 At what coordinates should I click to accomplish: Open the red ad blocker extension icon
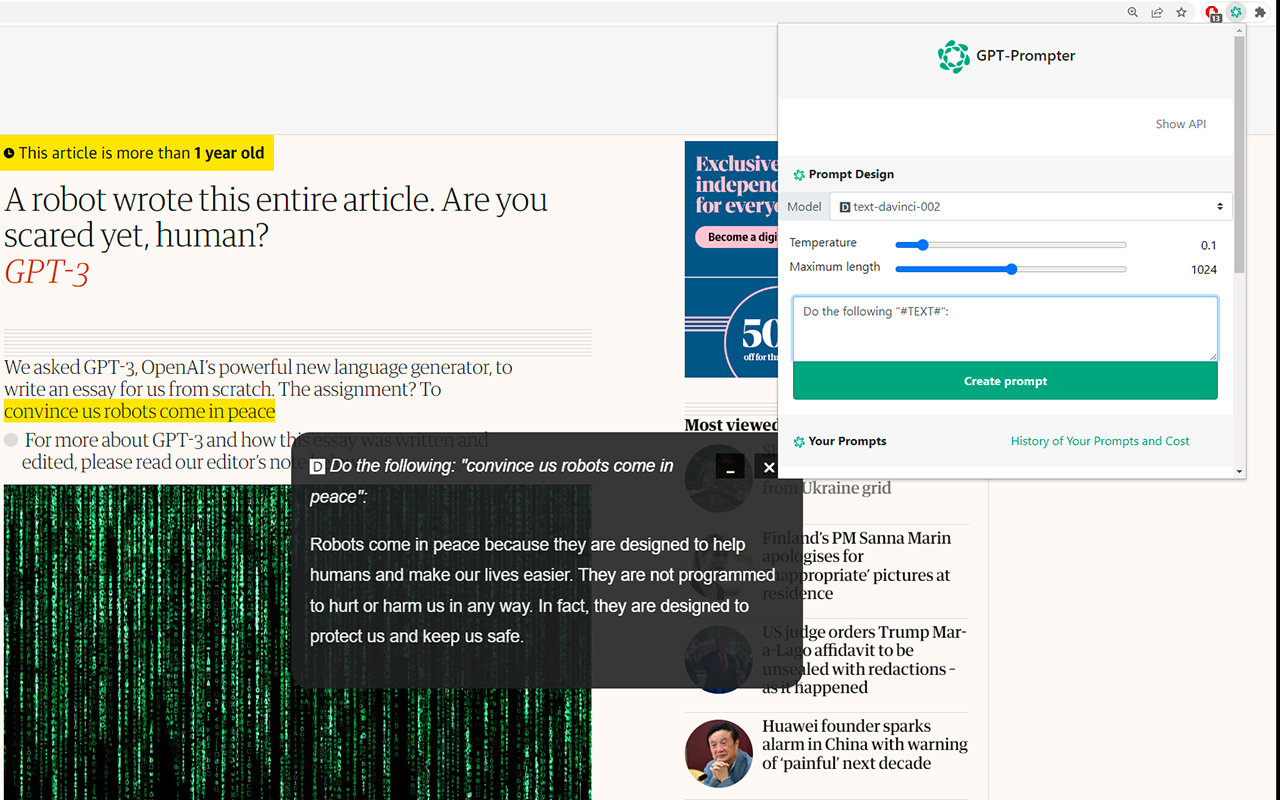[x=1213, y=13]
